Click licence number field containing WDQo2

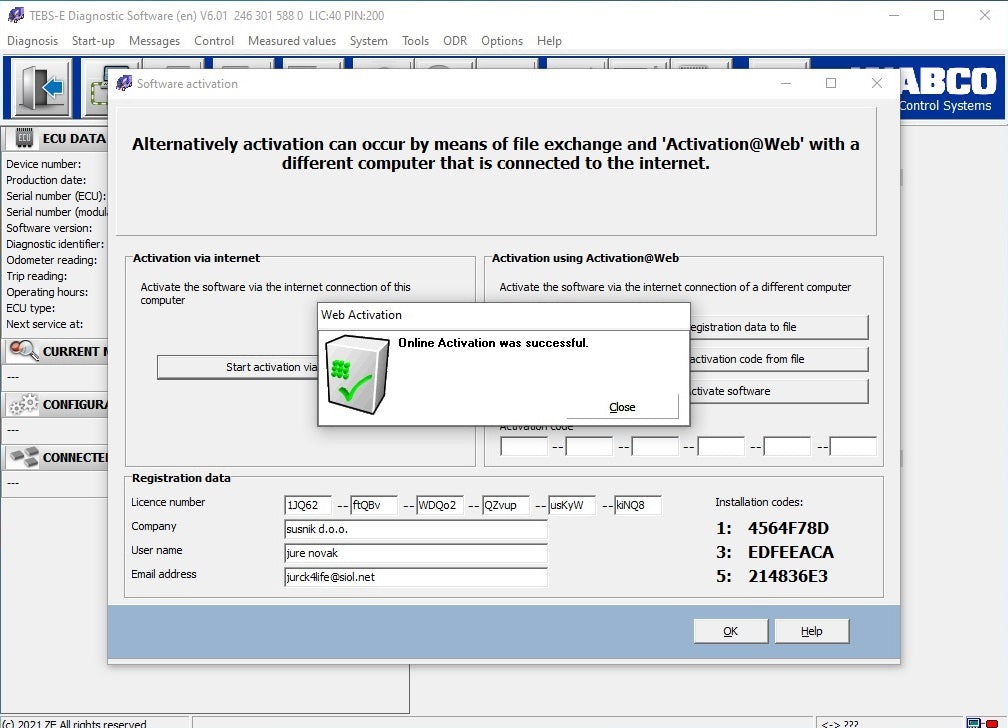pyautogui.click(x=440, y=505)
